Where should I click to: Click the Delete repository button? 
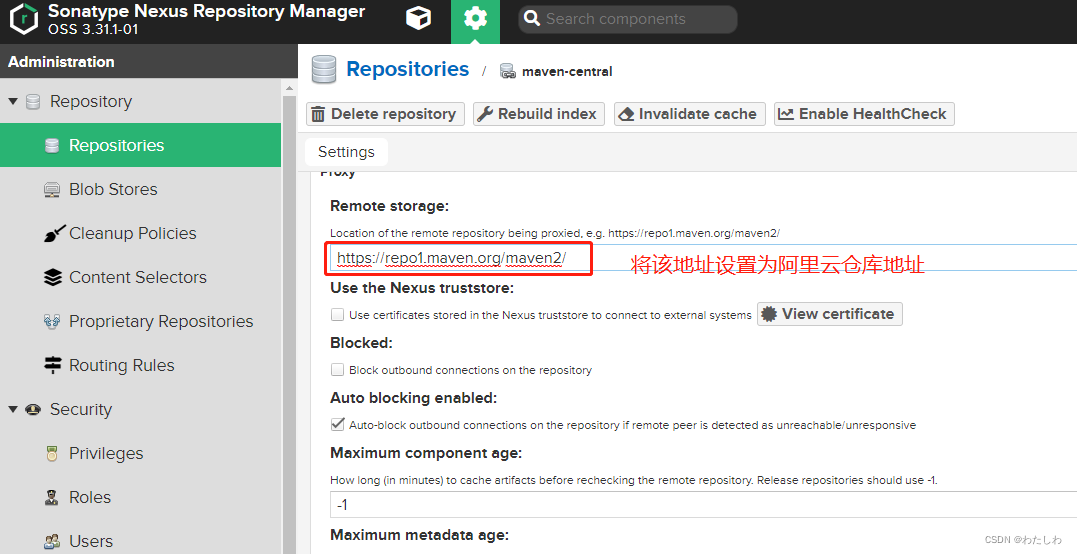tap(385, 114)
